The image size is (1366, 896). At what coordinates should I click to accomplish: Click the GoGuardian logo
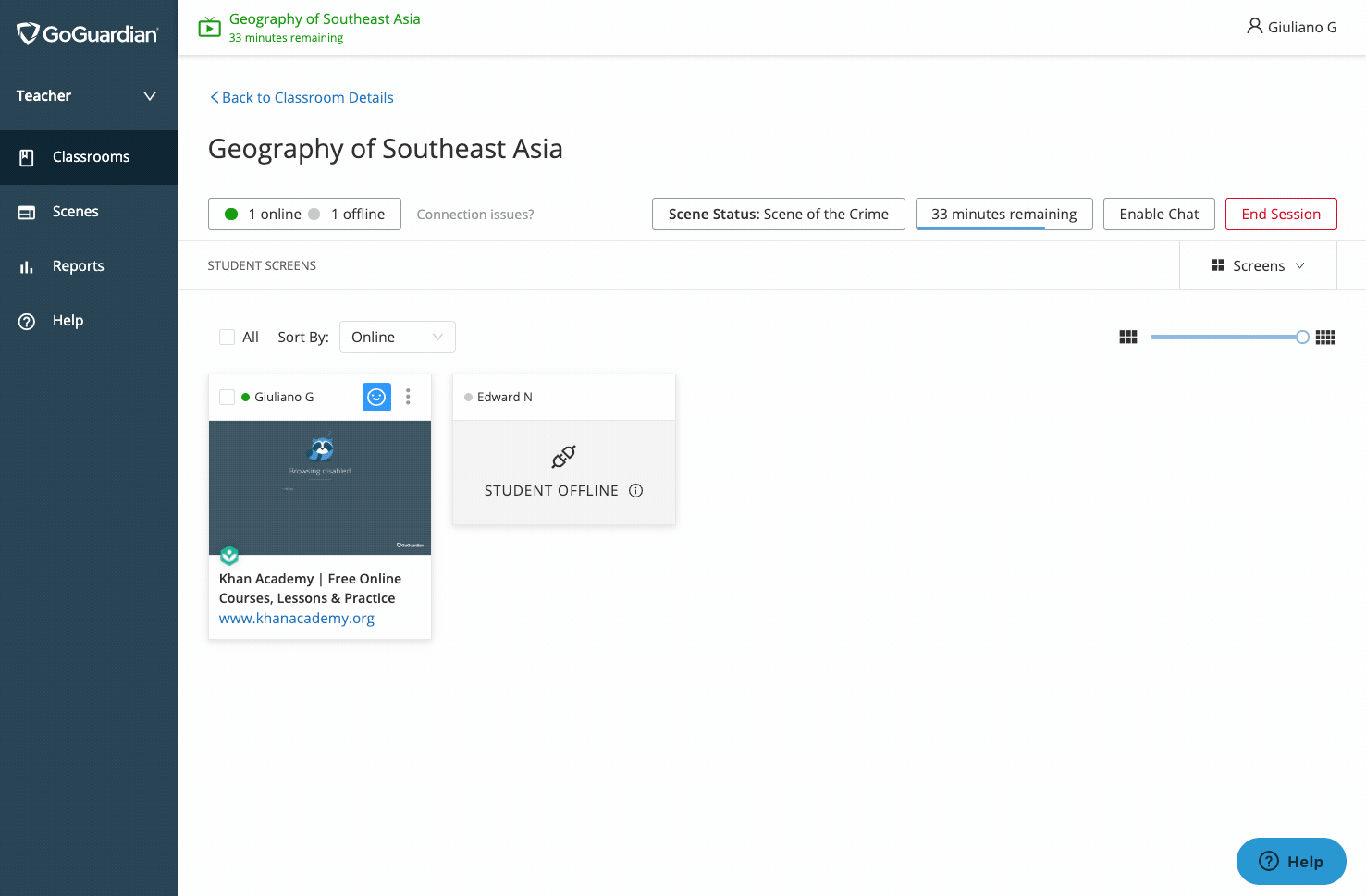[88, 34]
